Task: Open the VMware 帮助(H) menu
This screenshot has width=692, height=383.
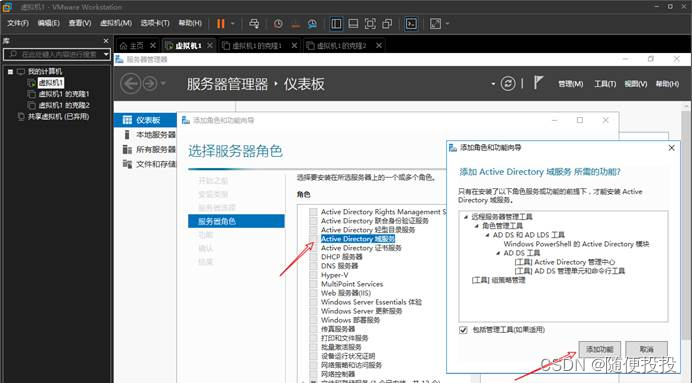Action: point(190,23)
